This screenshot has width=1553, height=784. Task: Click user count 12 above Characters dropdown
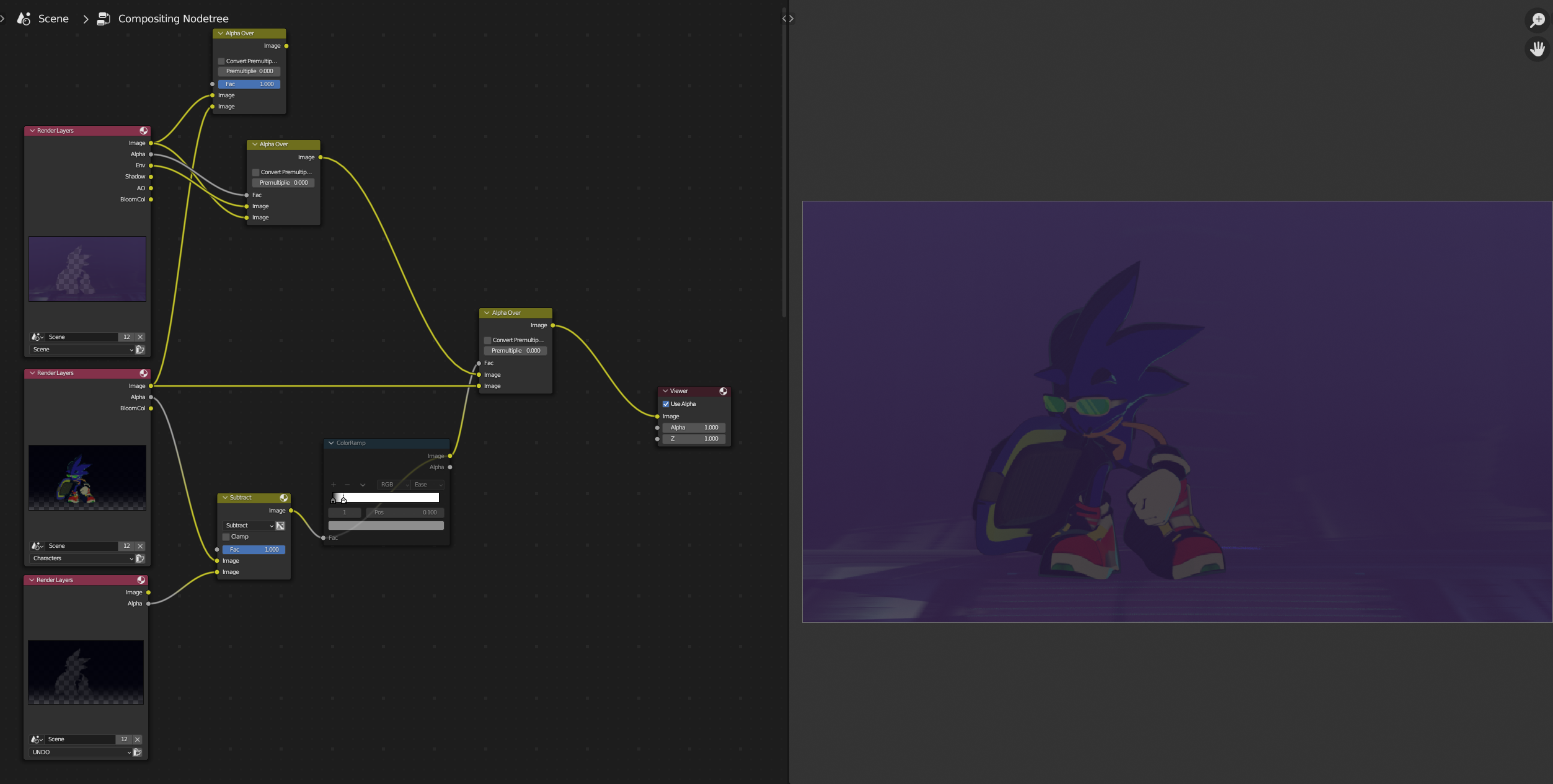(x=126, y=546)
